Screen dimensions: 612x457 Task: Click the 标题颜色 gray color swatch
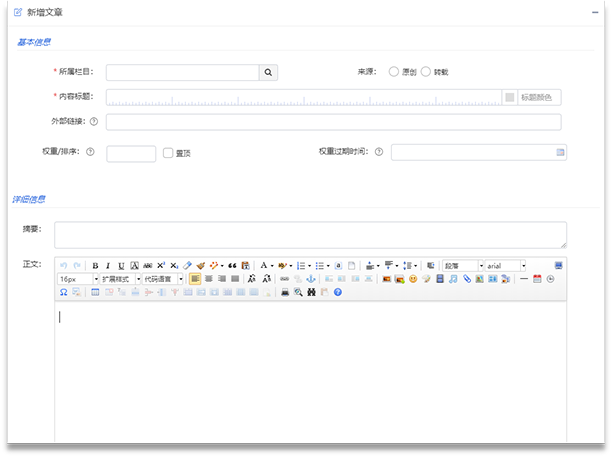coord(510,97)
